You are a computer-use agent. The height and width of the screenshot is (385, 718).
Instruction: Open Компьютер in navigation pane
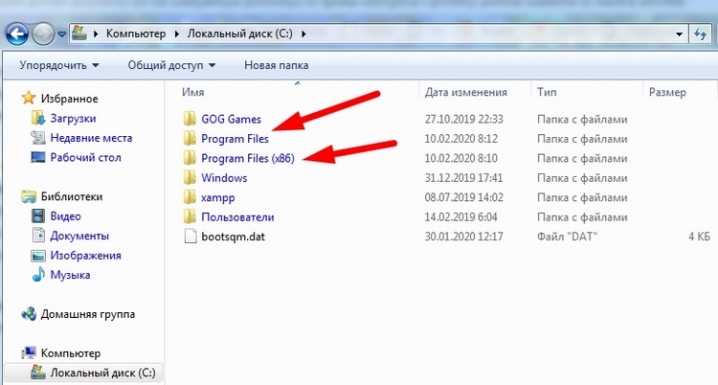click(x=71, y=353)
